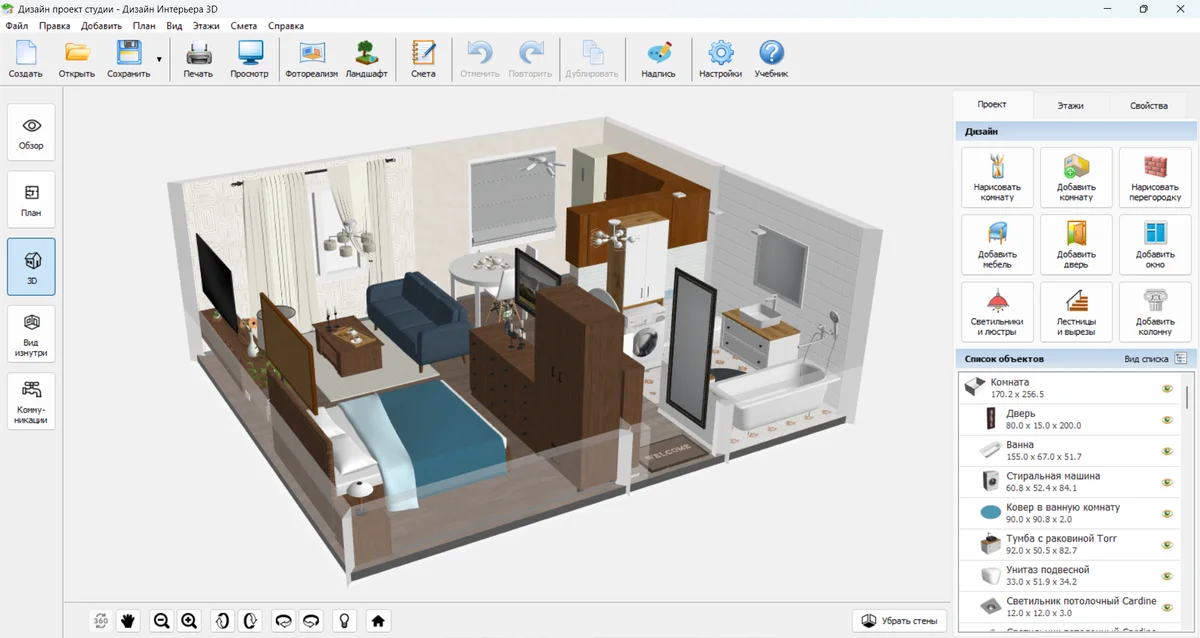Viewport: 1200px width, 638px height.
Task: Click the Надпись annotation icon
Action: tap(658, 59)
